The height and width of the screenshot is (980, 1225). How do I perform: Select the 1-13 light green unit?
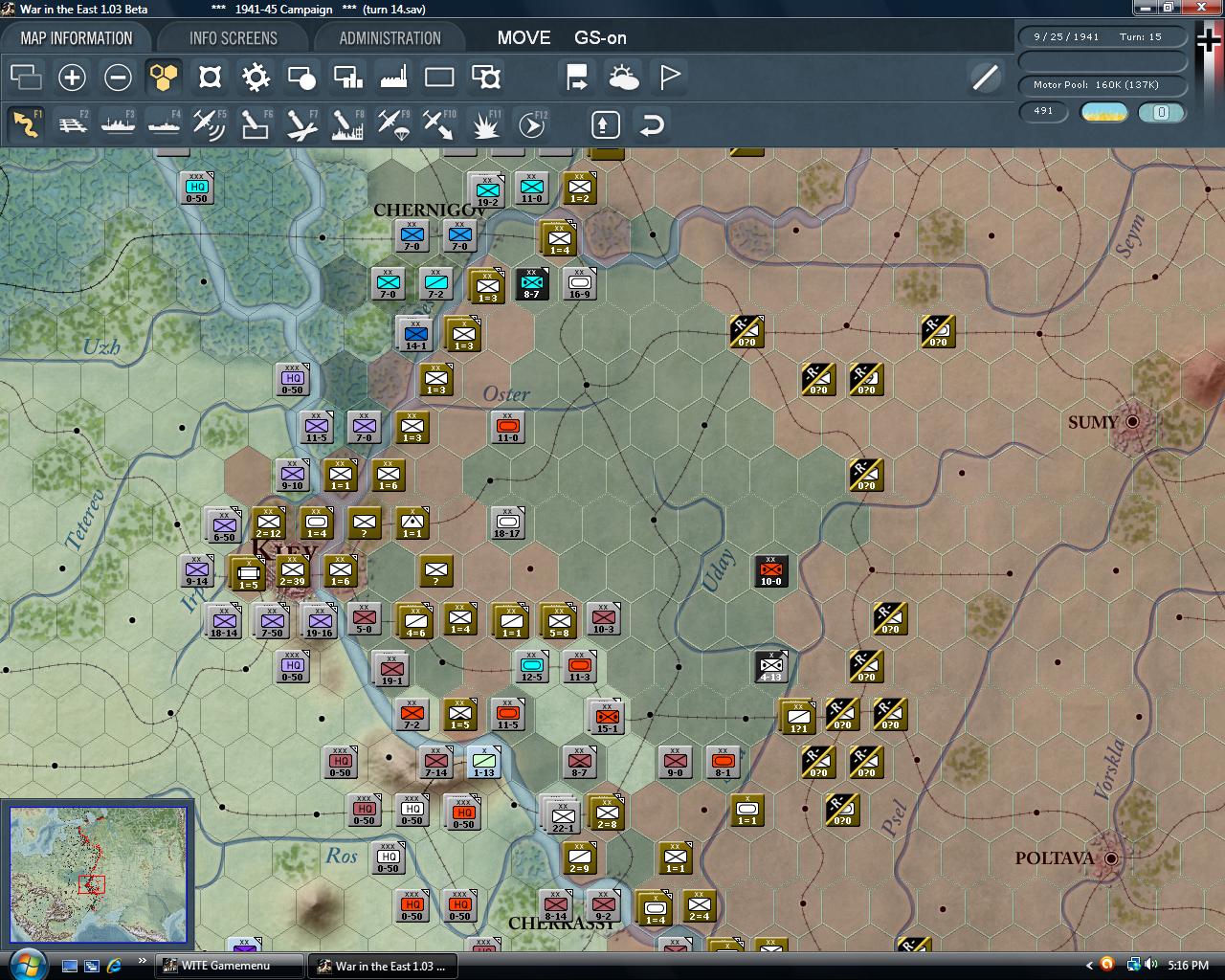click(483, 763)
